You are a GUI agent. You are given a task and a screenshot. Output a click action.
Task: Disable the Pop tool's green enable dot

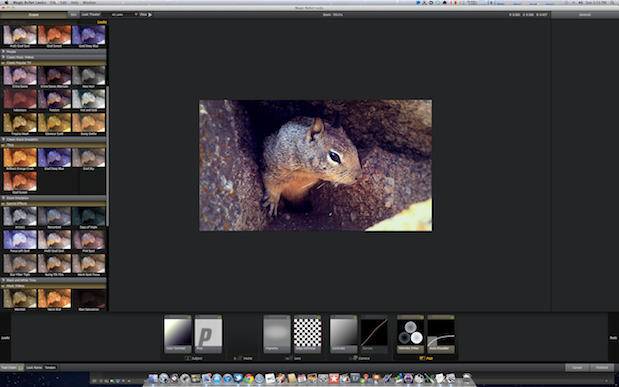[220, 317]
